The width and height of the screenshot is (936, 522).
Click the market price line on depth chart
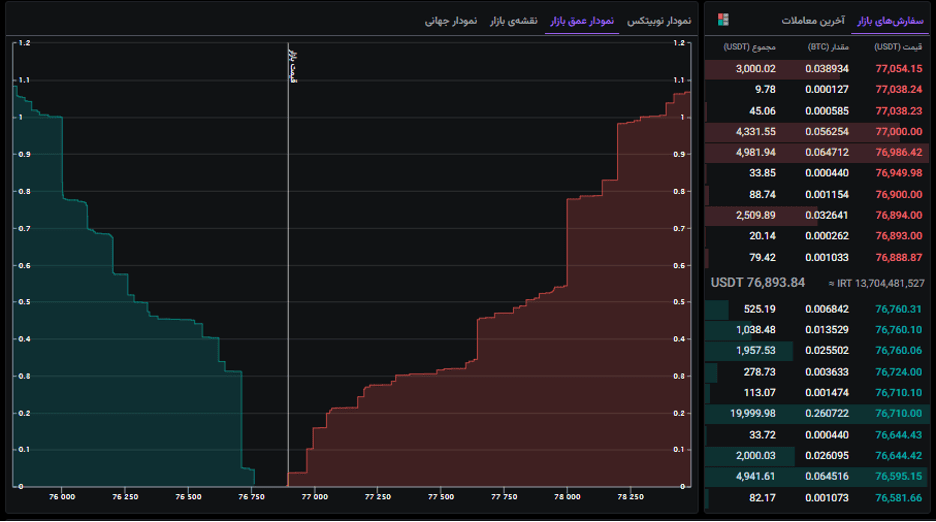pos(288,264)
